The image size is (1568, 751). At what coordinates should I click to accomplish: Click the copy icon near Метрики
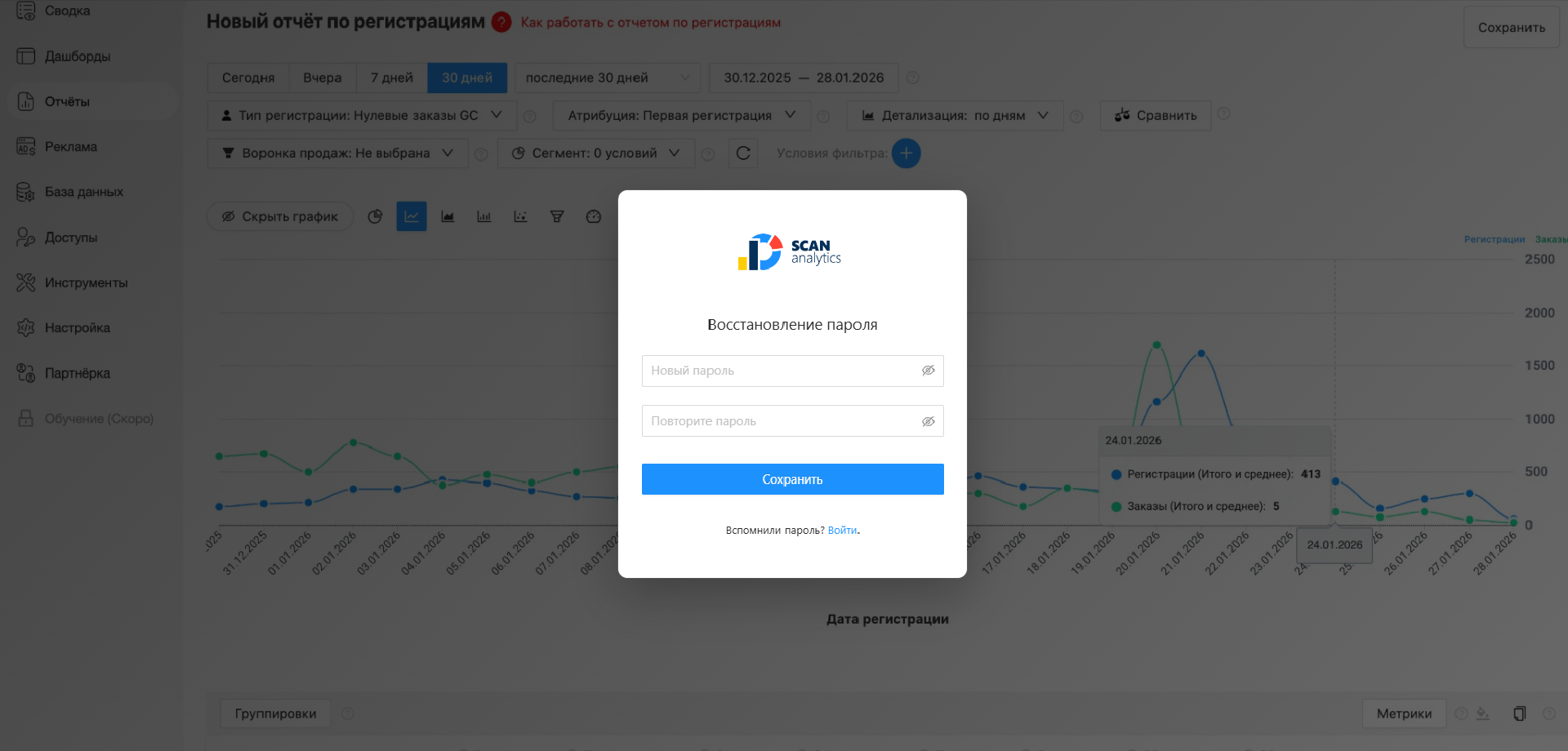coord(1519,713)
